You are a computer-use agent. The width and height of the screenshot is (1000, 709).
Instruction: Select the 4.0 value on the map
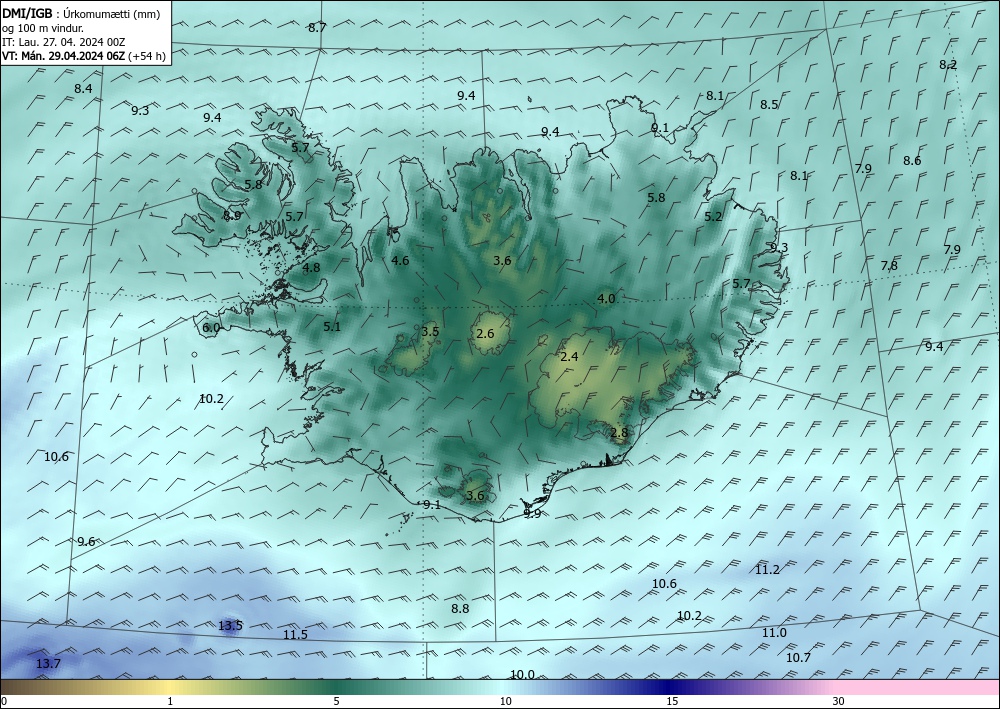tap(606, 298)
